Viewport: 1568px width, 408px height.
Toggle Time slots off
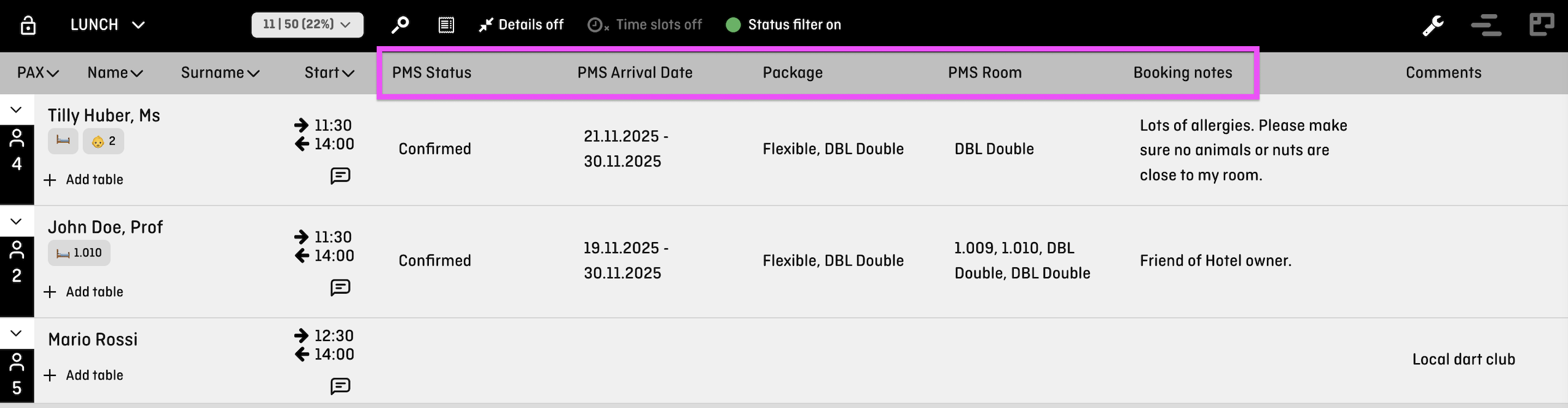645,25
